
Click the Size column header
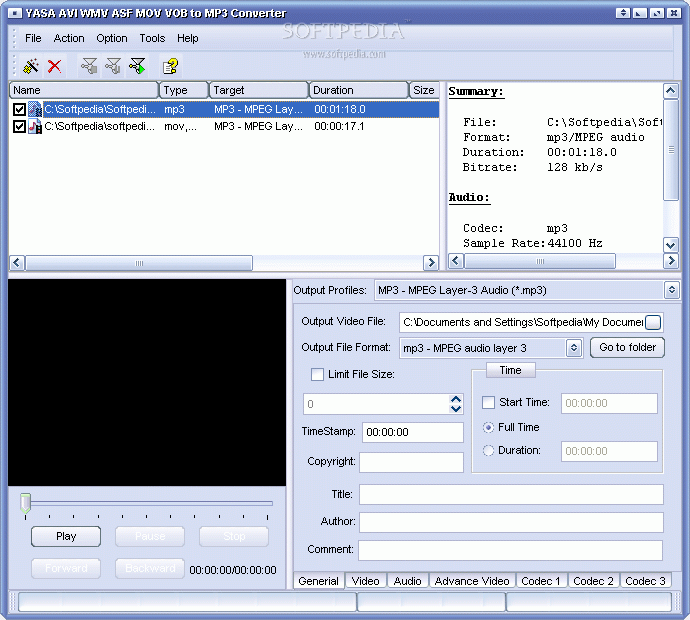(x=424, y=90)
